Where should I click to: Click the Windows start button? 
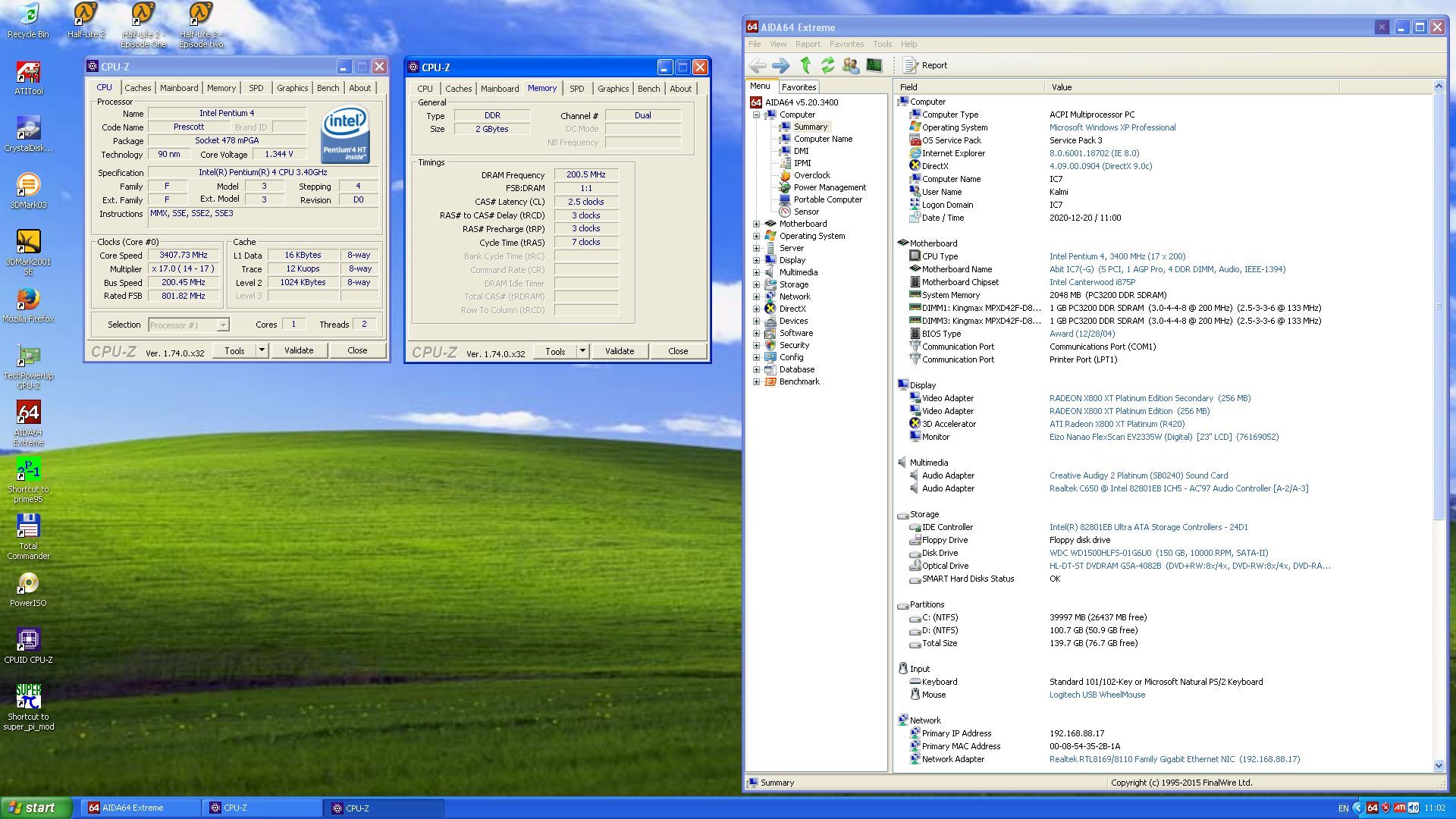coord(36,808)
